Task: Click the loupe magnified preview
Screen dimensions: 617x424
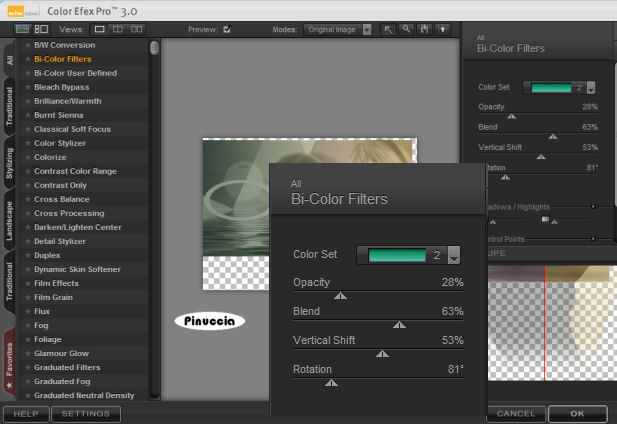Action: click(x=552, y=323)
